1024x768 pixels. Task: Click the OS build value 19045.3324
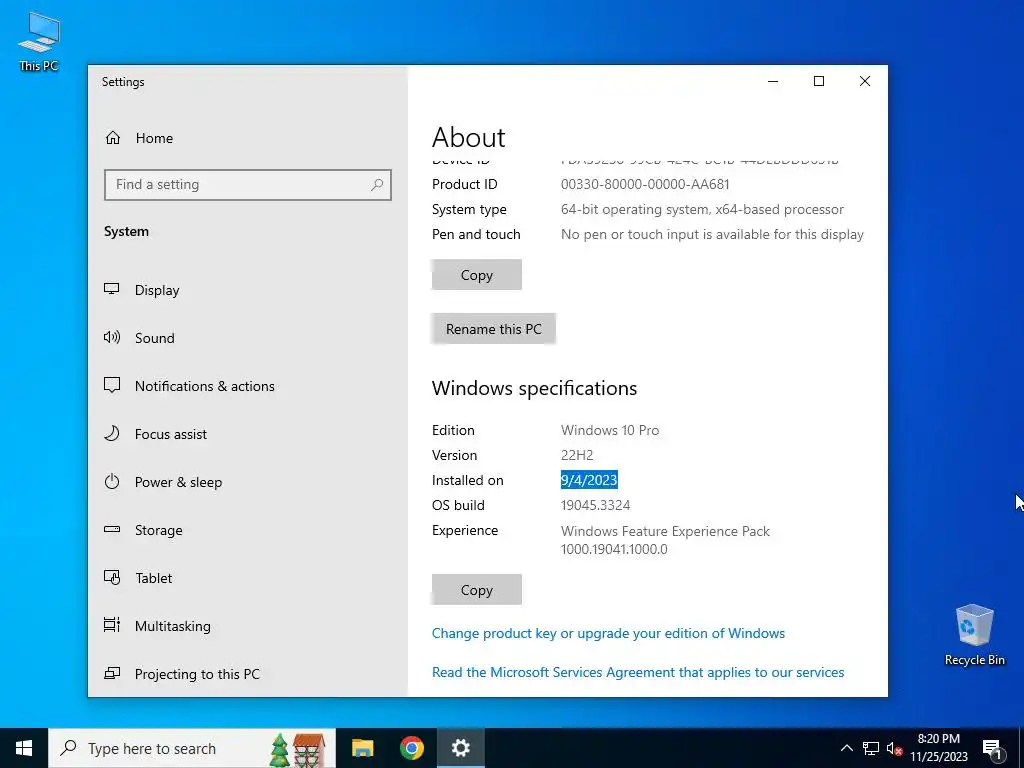pyautogui.click(x=596, y=505)
